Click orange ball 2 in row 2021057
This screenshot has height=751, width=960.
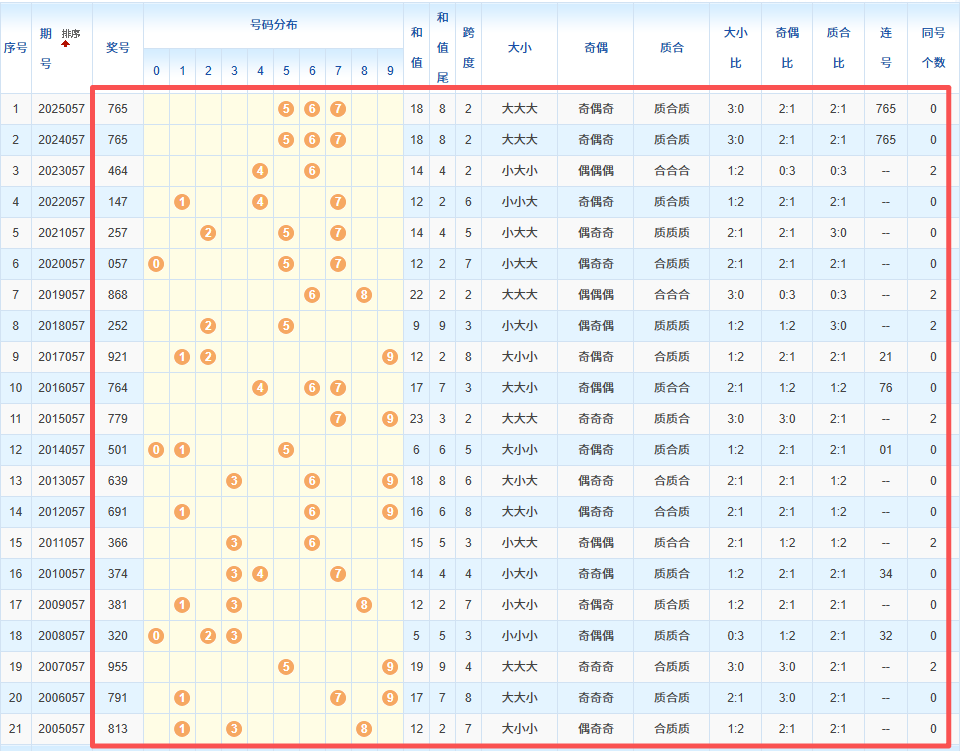click(208, 233)
